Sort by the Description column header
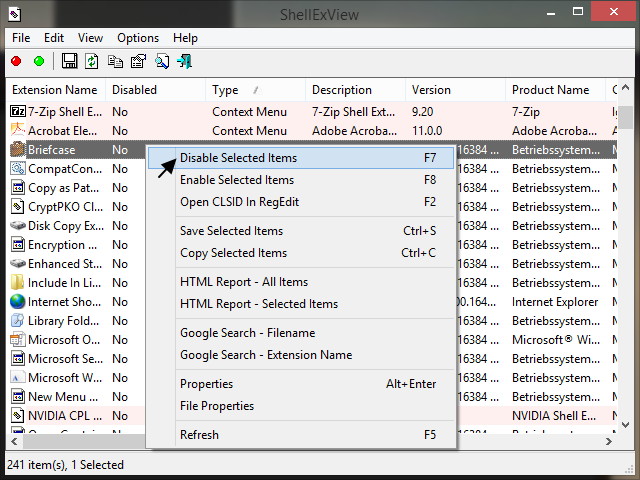 (x=356, y=90)
